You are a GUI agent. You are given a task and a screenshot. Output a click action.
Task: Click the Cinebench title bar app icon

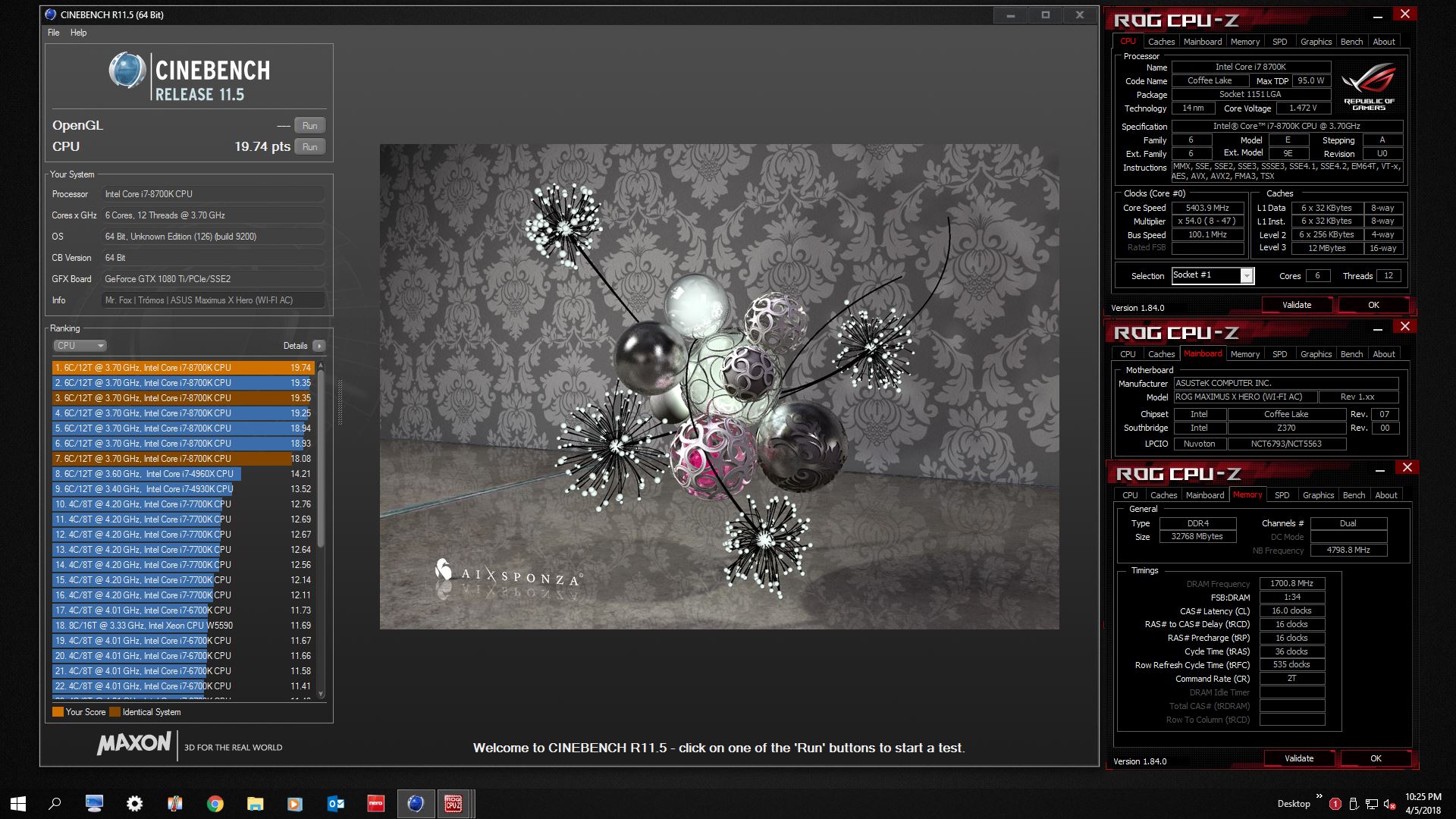point(50,14)
